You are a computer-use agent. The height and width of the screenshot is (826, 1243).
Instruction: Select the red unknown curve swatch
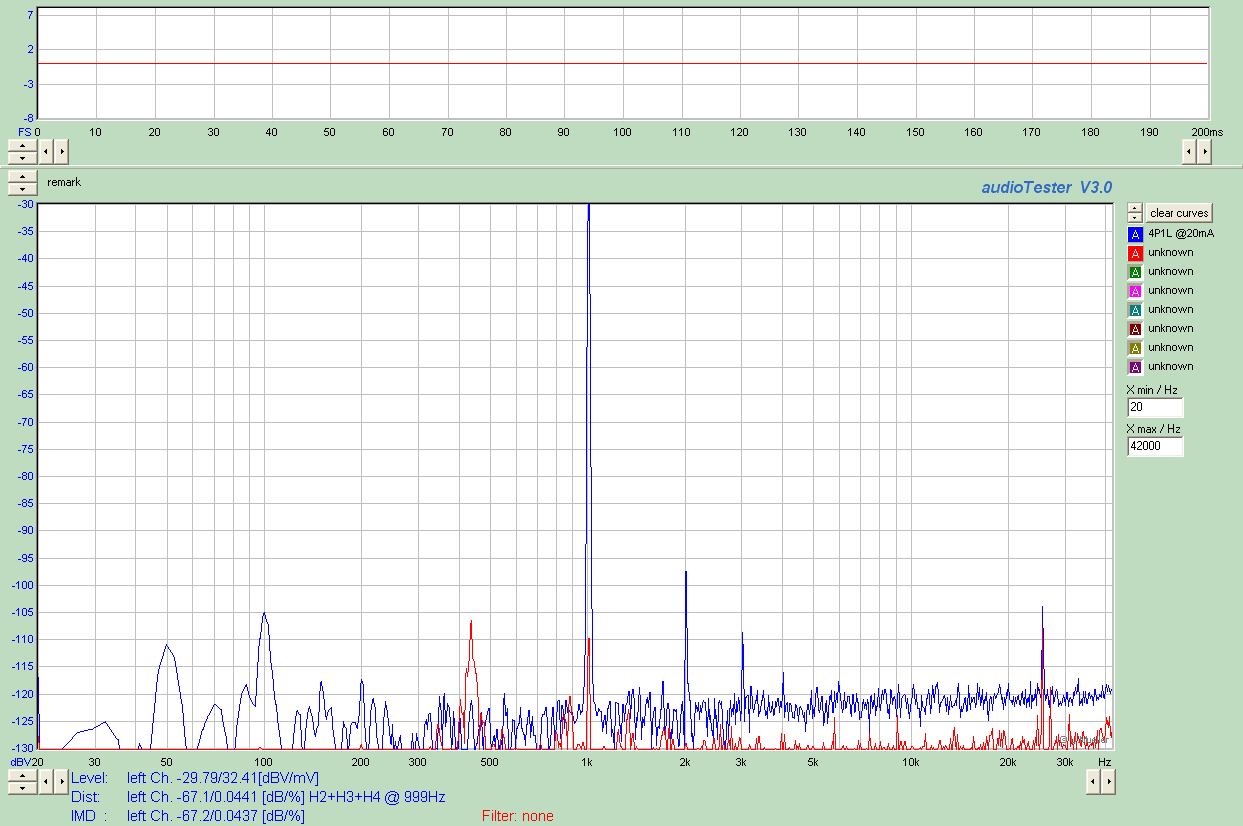point(1135,253)
